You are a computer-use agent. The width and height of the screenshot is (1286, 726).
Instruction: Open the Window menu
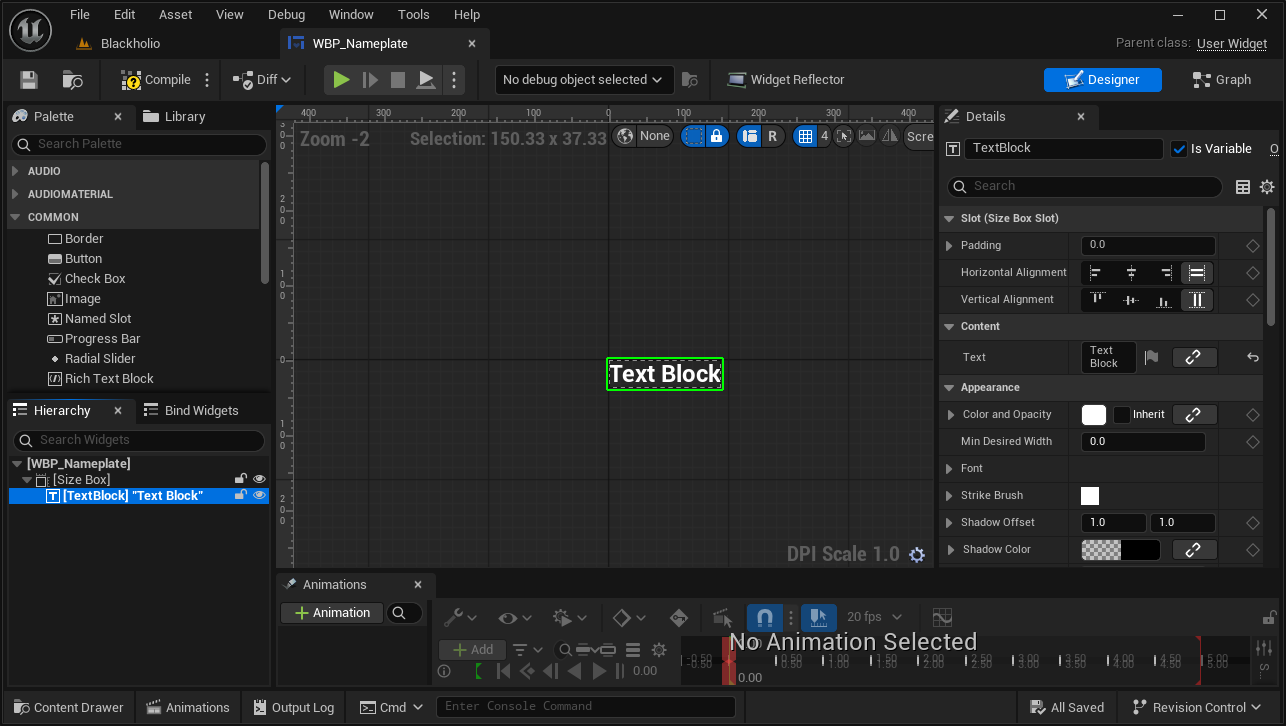pyautogui.click(x=351, y=15)
